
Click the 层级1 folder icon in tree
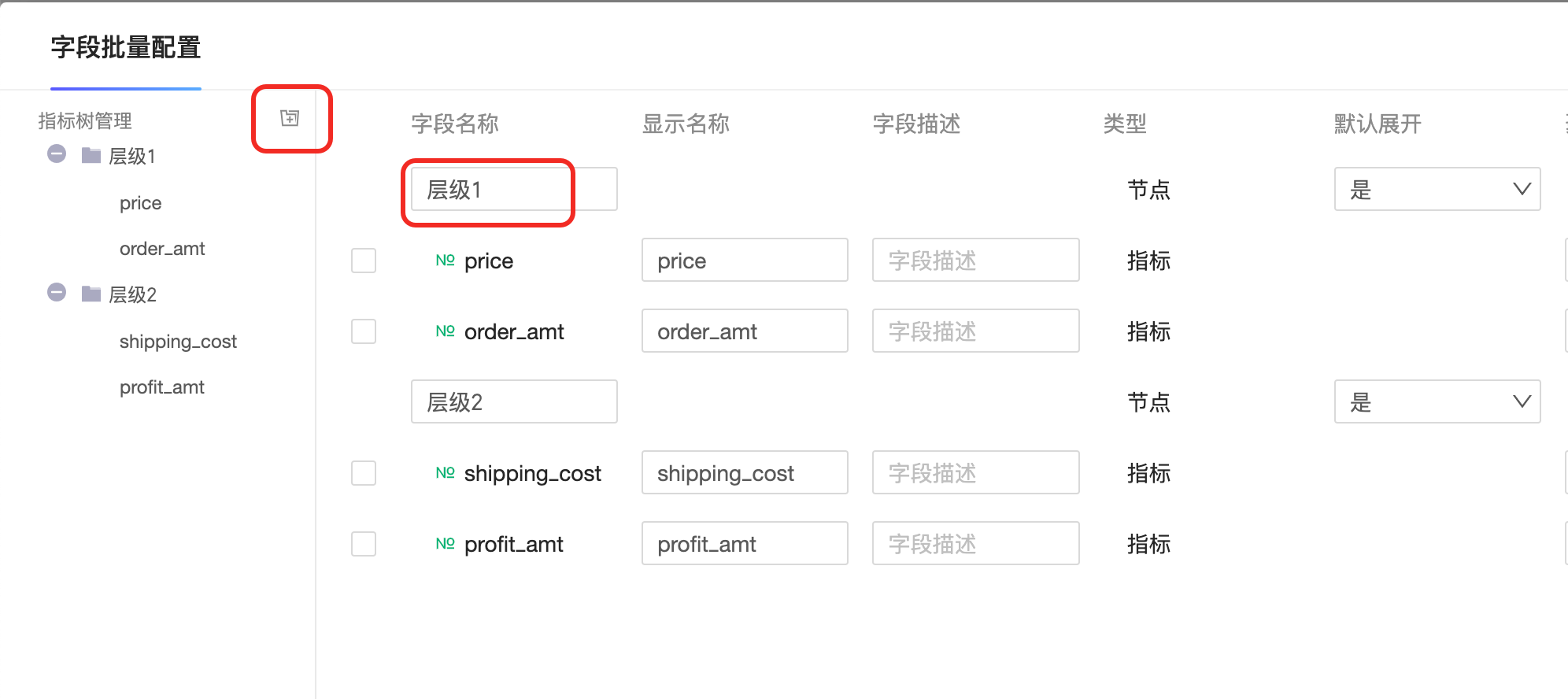(x=91, y=155)
